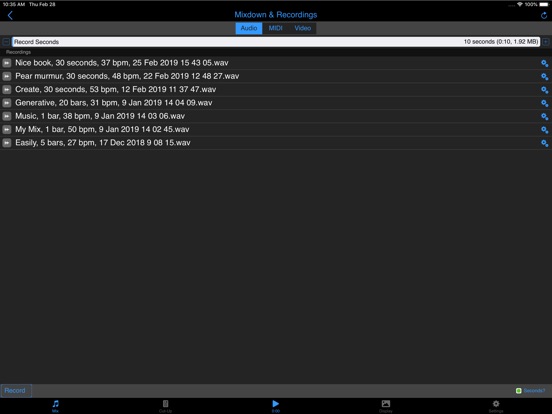Tap the refresh icon at top right
Viewport: 552px width, 414px height.
pos(544,15)
